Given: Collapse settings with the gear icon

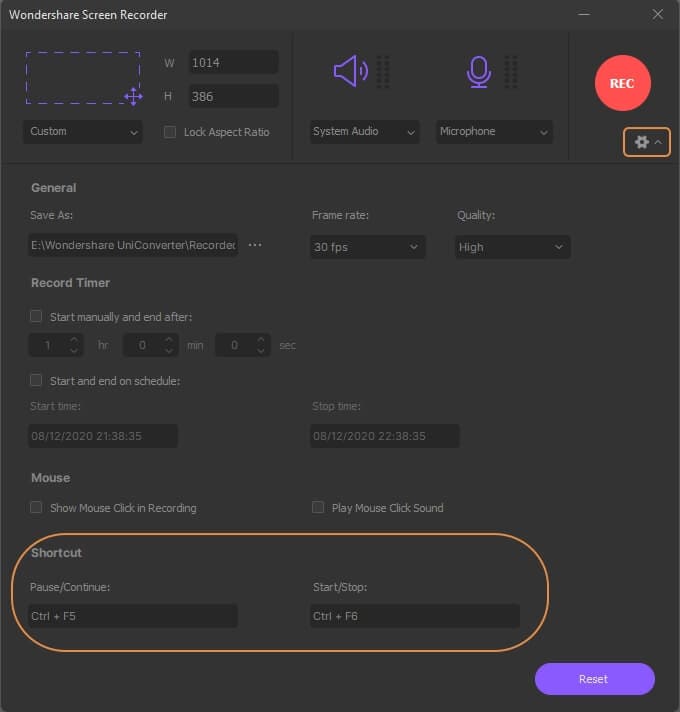Looking at the screenshot, I should (x=646, y=142).
